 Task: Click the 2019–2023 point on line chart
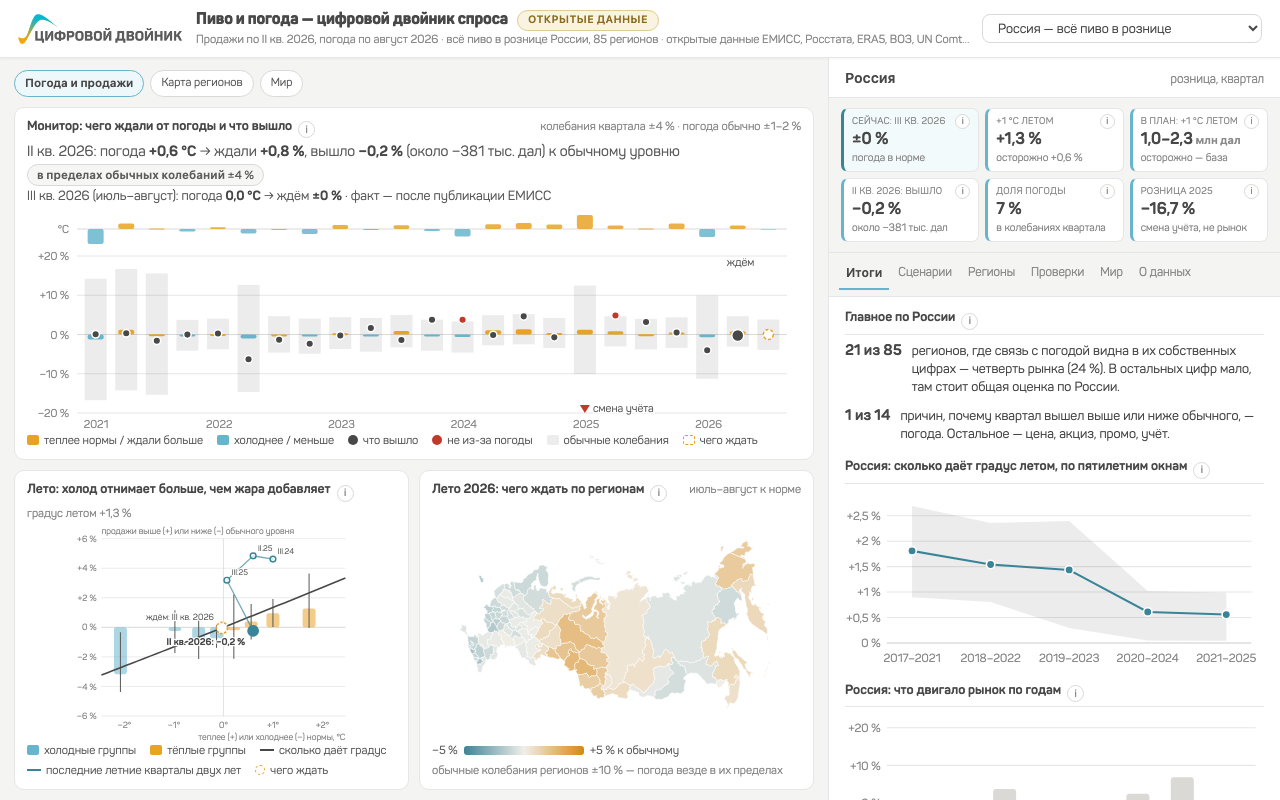tap(1069, 570)
